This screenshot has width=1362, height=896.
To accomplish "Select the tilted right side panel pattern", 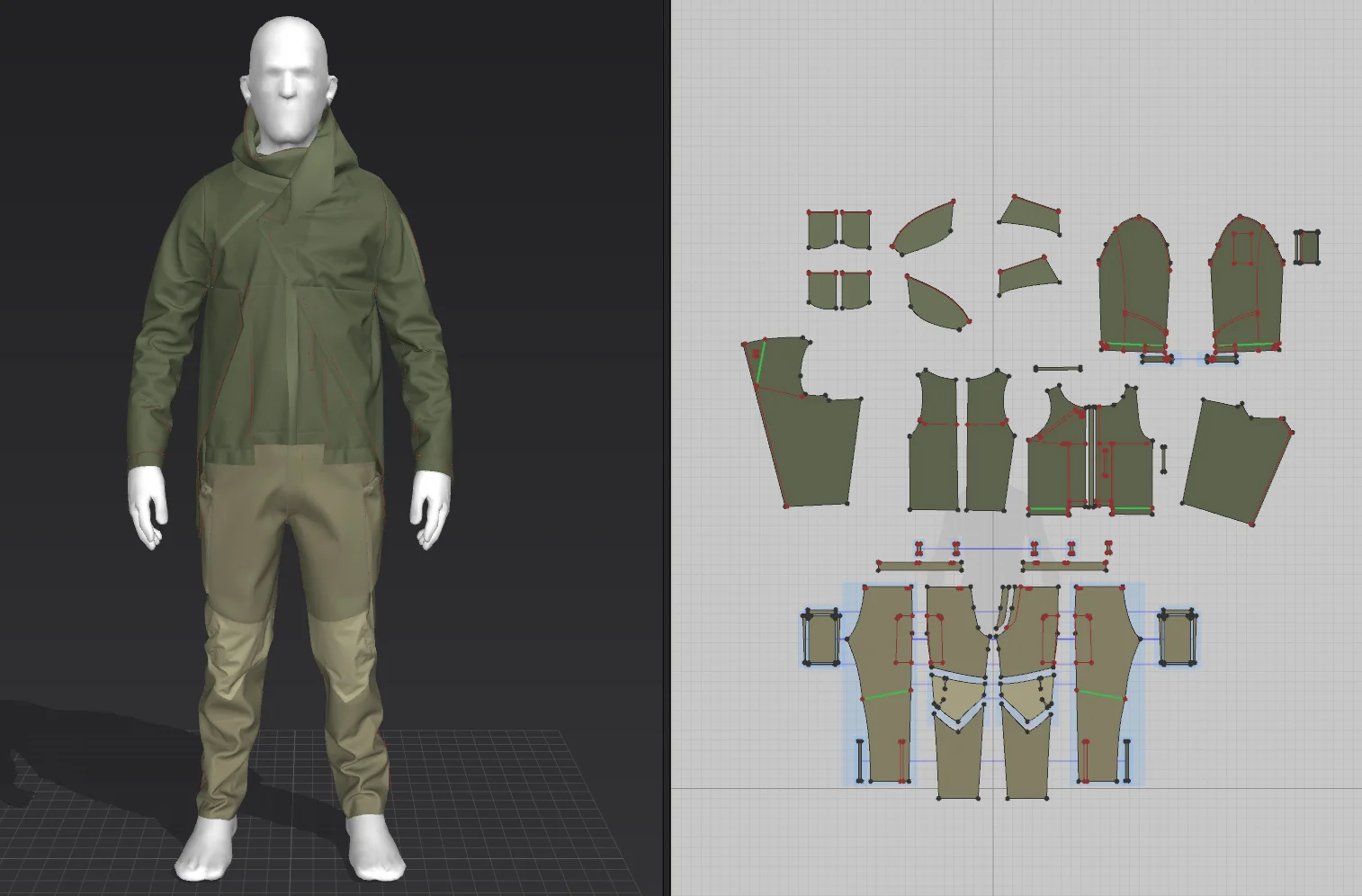I will pos(1237,461).
